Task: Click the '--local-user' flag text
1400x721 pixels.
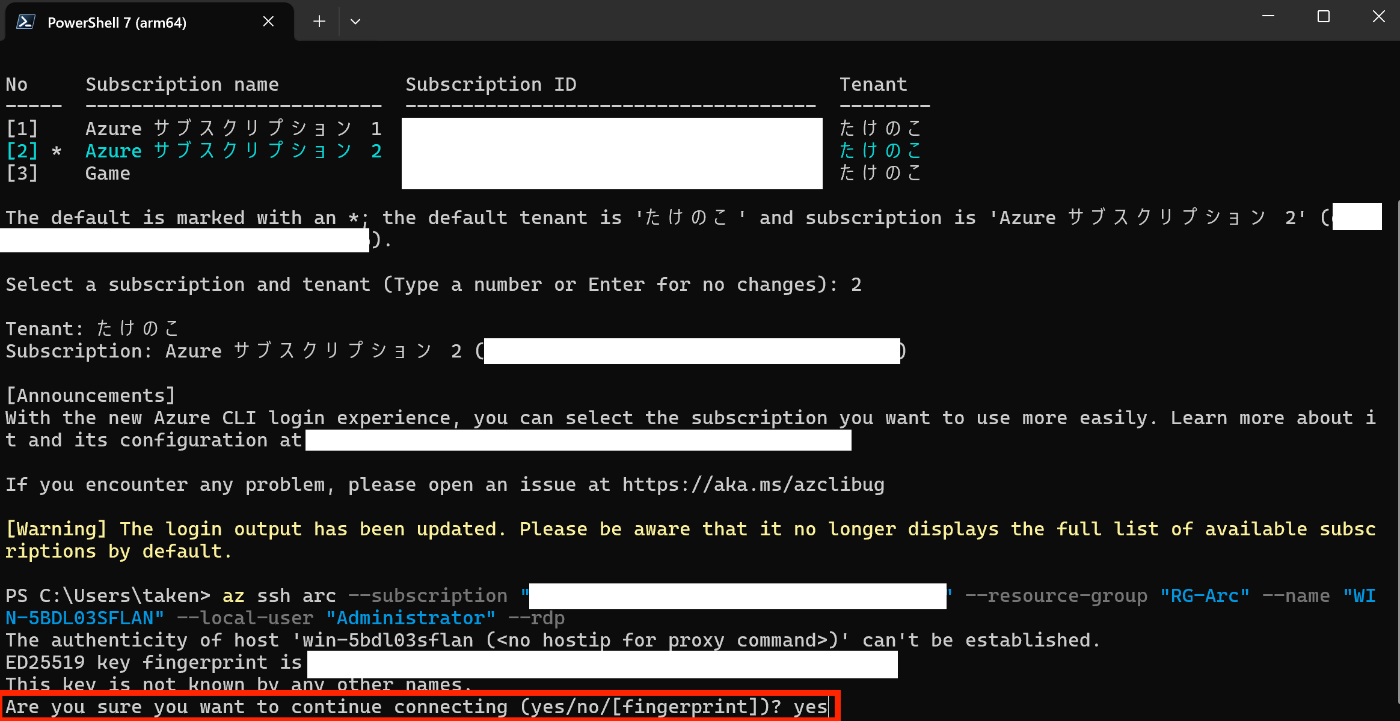Action: click(x=244, y=618)
